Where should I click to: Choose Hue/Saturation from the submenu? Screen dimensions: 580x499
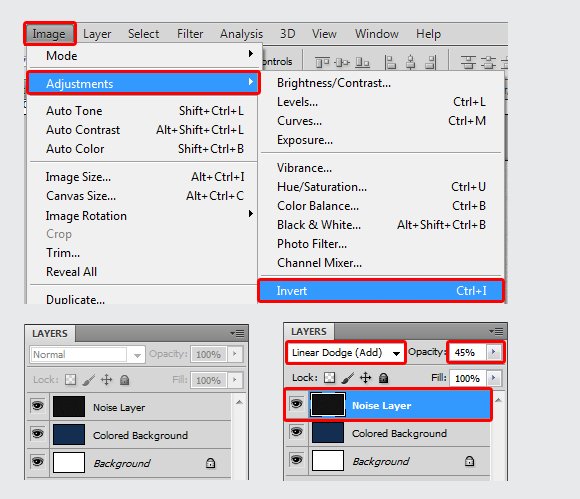point(381,187)
